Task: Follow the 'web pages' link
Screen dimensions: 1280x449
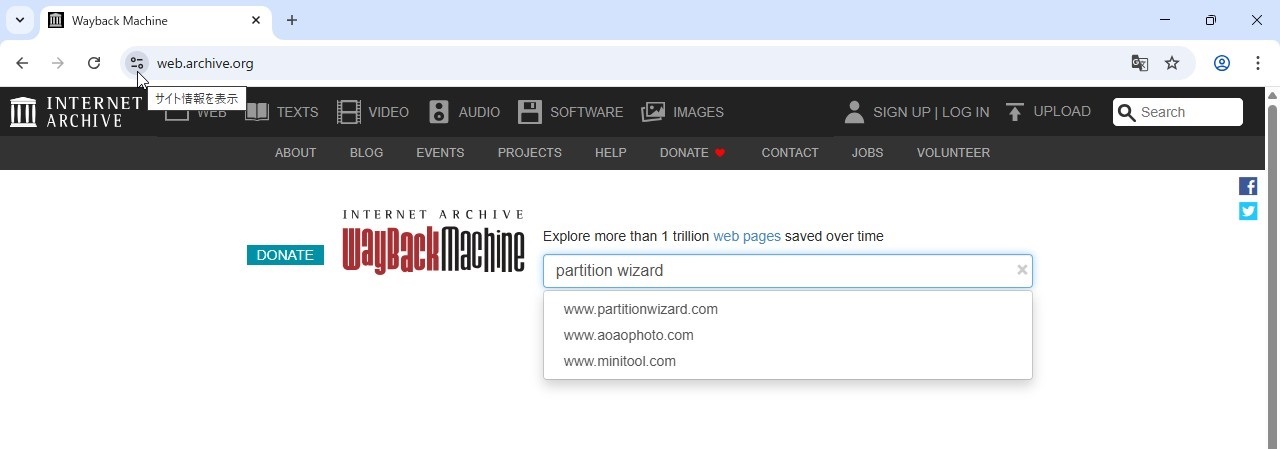Action: (x=746, y=236)
